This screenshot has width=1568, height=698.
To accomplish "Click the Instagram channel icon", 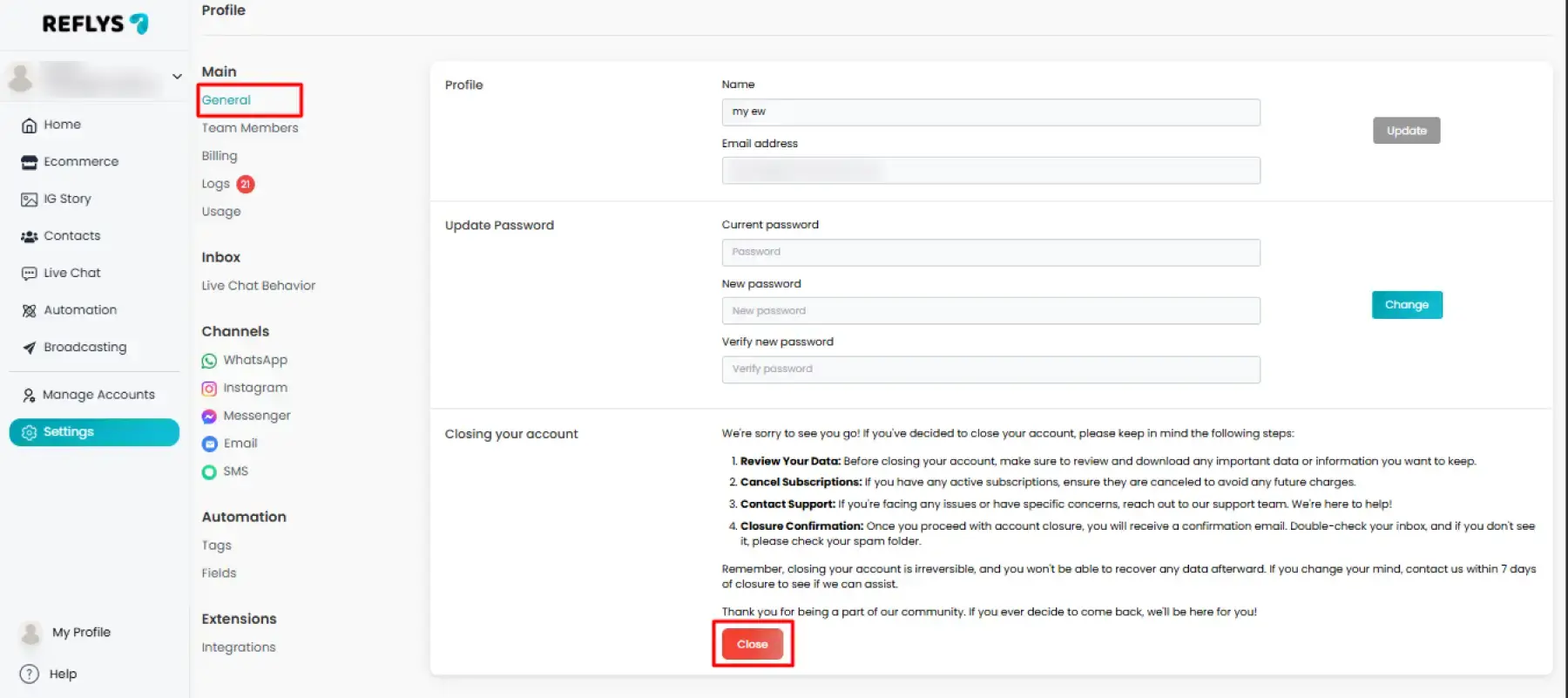I will pos(209,389).
